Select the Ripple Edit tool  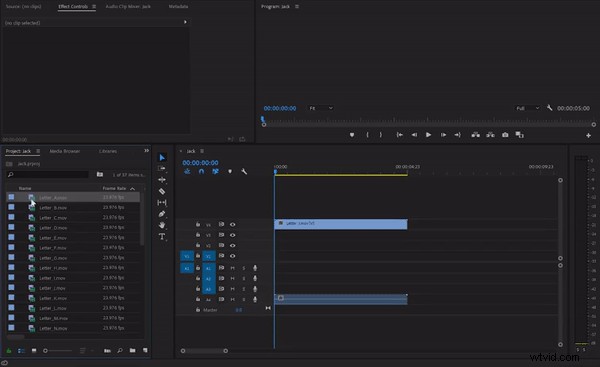tap(162, 179)
